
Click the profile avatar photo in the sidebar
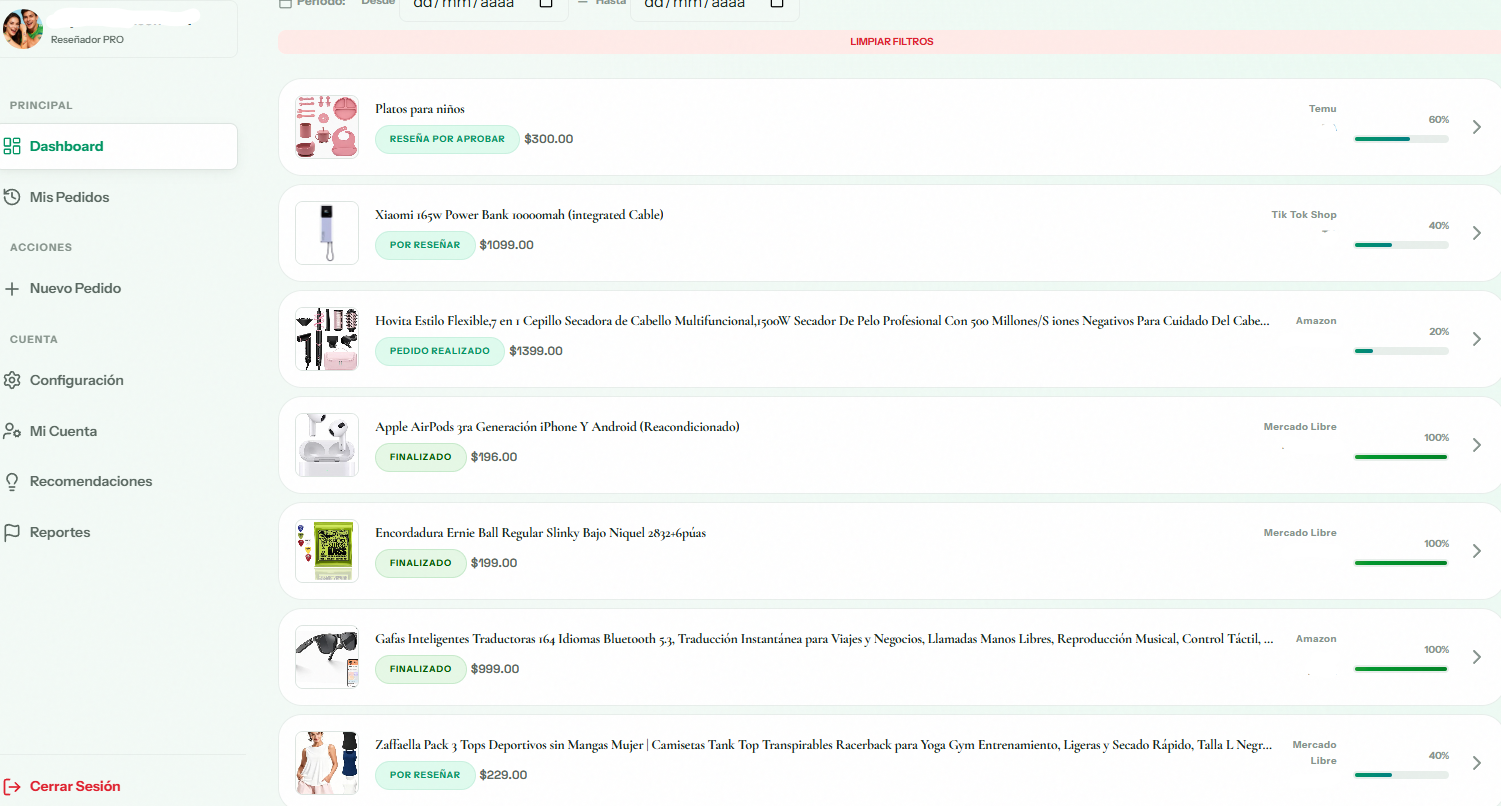pos(23,28)
